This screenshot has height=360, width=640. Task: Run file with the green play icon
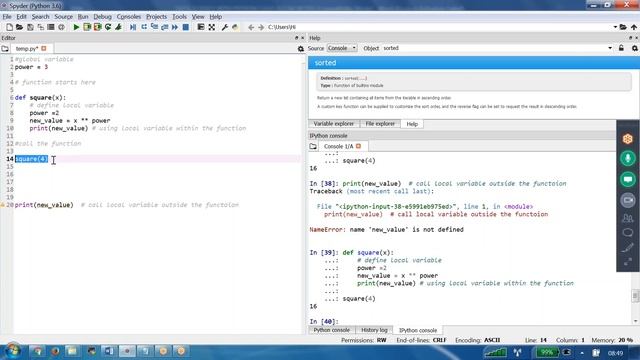pyautogui.click(x=76, y=27)
